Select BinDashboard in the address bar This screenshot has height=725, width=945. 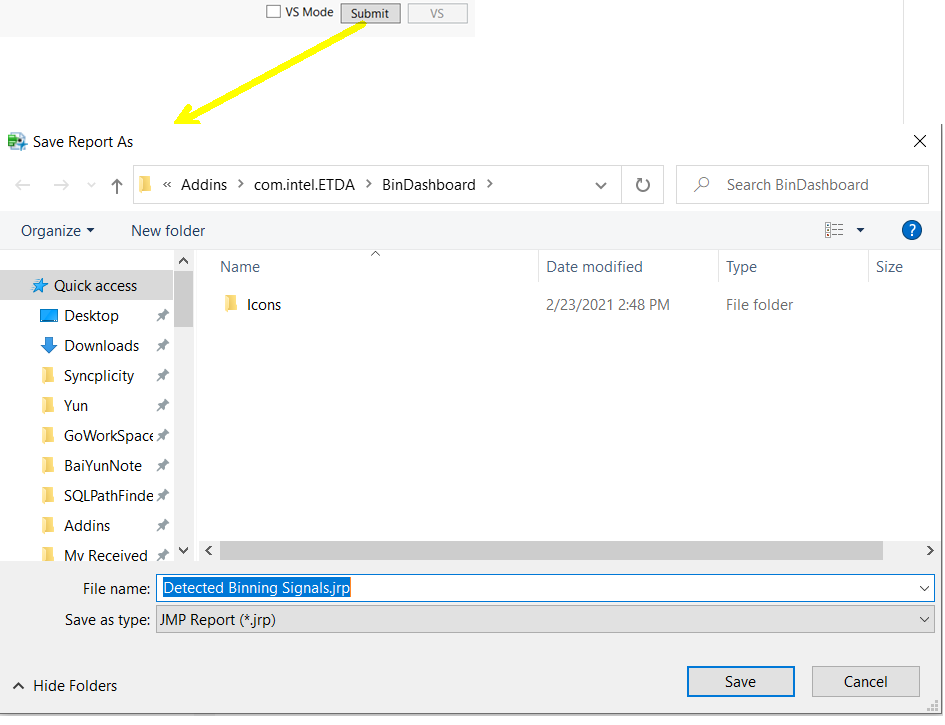[429, 184]
